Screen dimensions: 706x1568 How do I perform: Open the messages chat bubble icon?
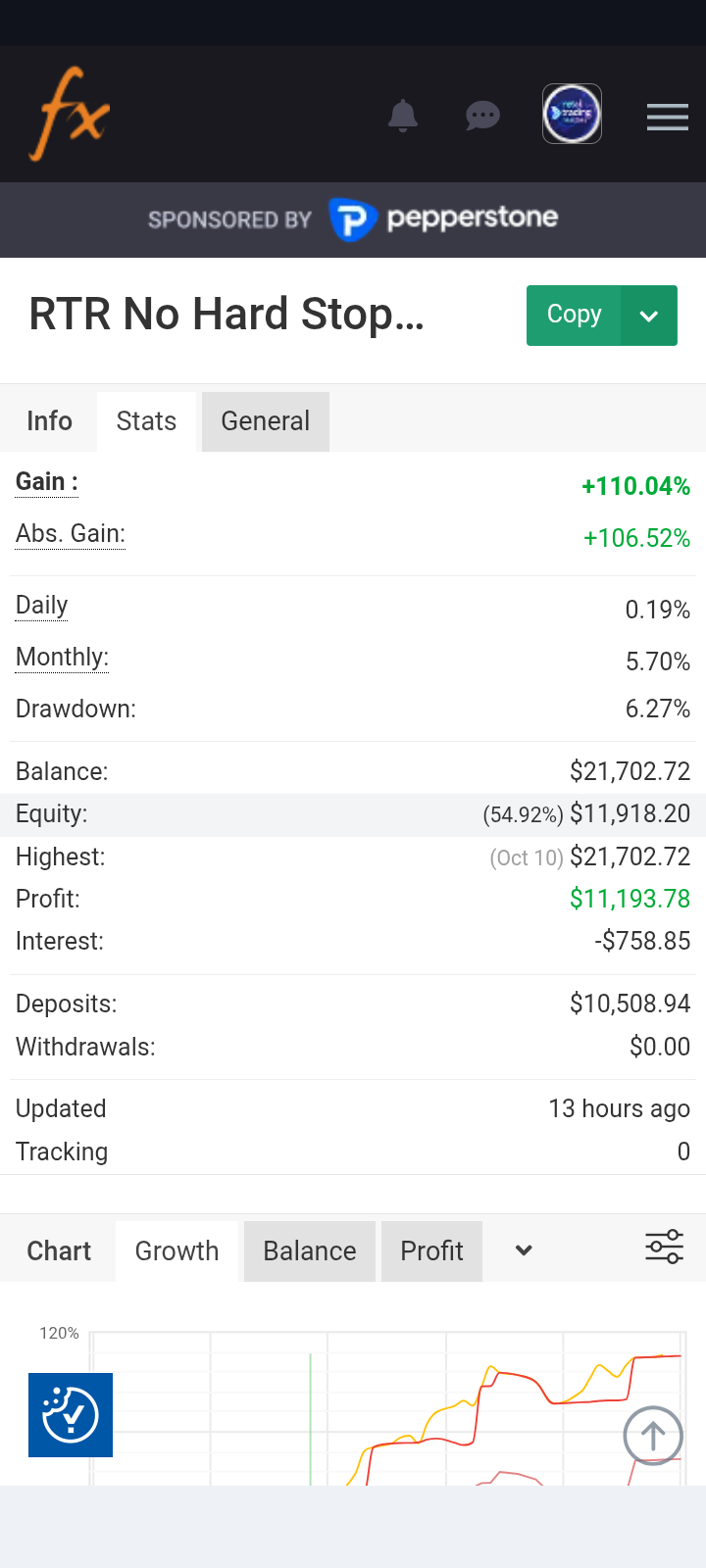[482, 116]
